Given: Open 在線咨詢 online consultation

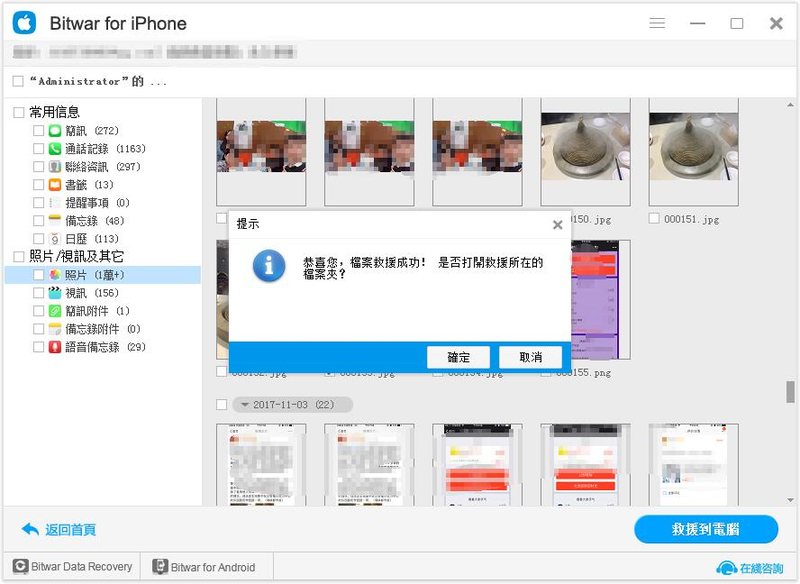Looking at the screenshot, I should tap(761, 568).
